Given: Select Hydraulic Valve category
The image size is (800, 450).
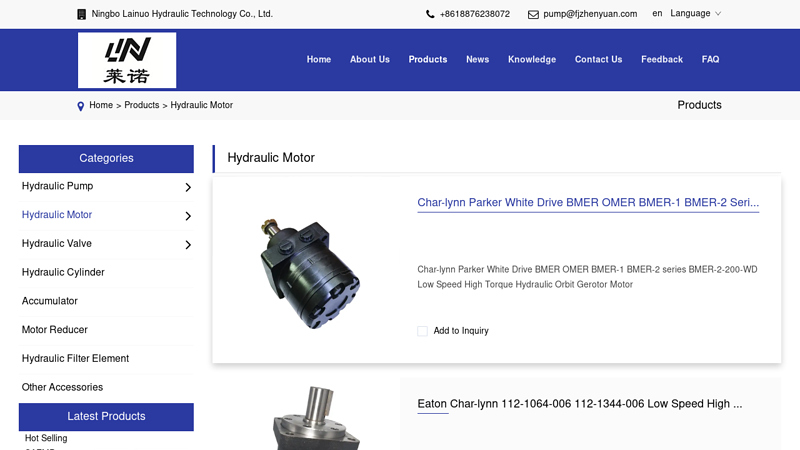Looking at the screenshot, I should (x=57, y=243).
